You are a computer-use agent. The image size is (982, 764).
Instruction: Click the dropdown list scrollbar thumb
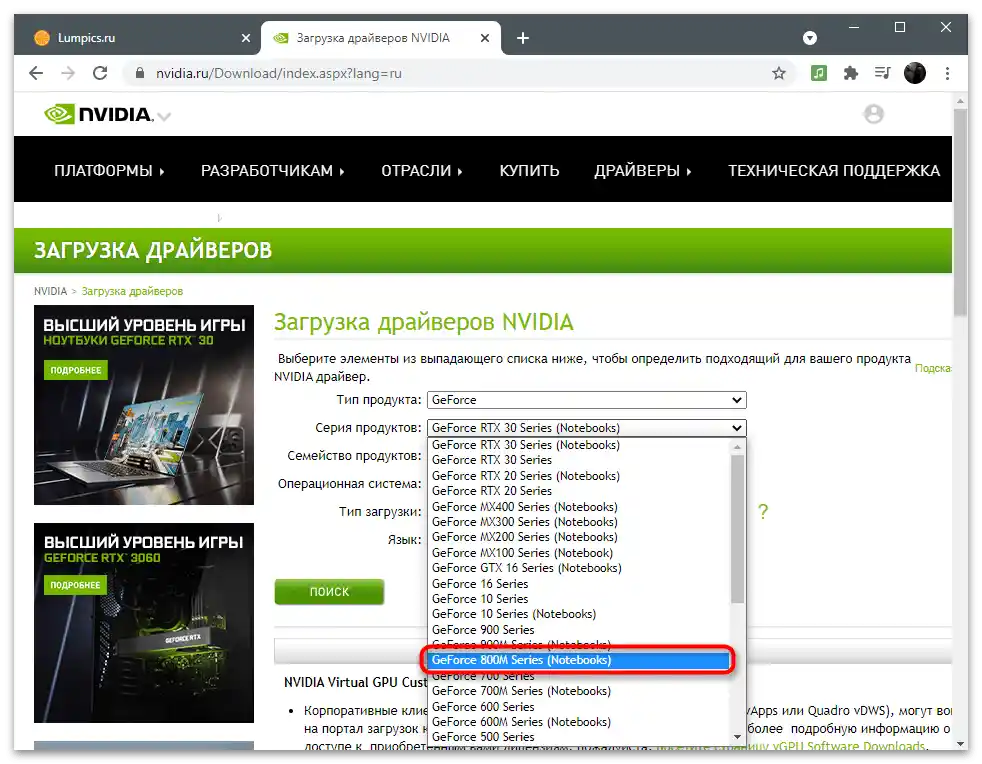pos(737,529)
